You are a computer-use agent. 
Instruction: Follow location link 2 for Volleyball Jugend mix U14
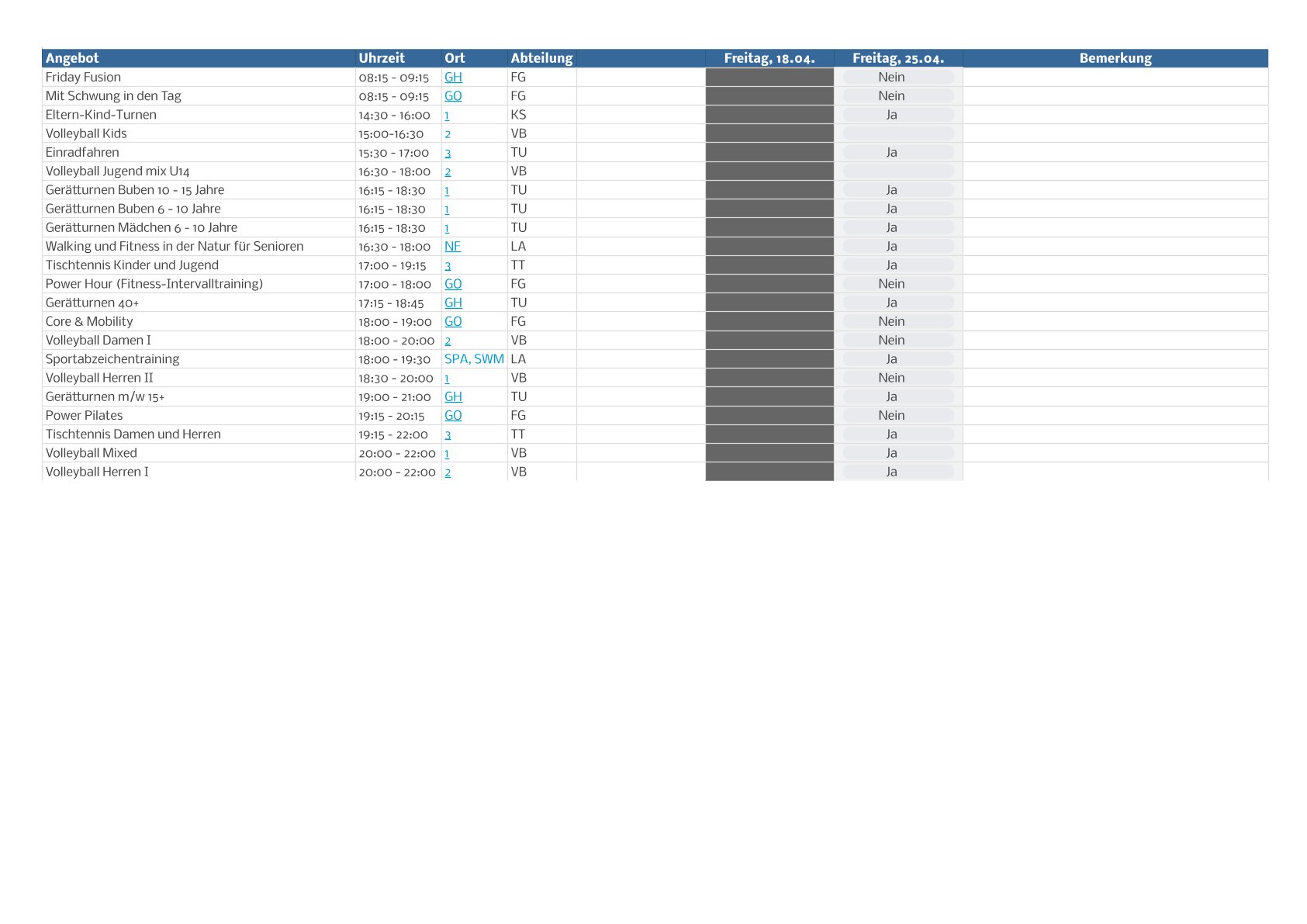click(448, 172)
